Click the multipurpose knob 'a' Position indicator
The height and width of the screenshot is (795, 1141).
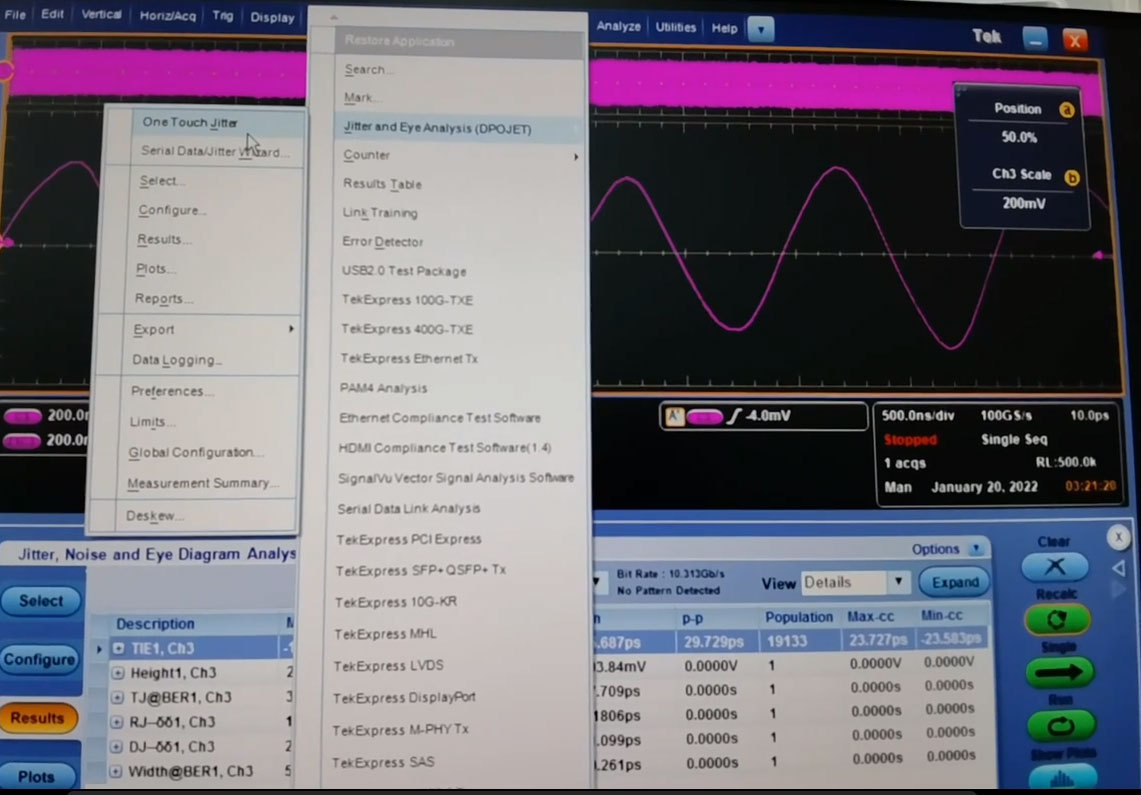pos(1066,110)
